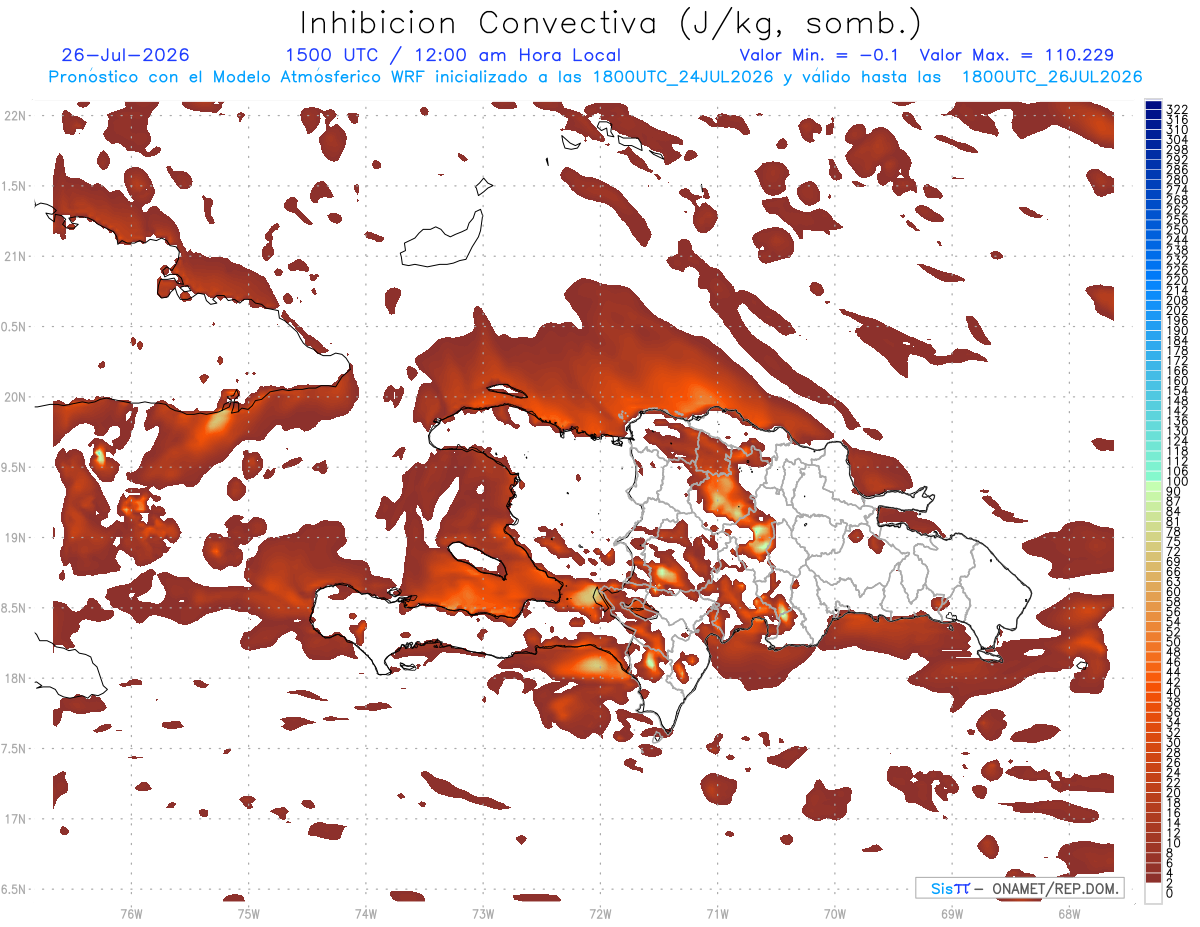This screenshot has height=927, width=1200.
Task: Click the 71W longitude label
Action: (717, 913)
